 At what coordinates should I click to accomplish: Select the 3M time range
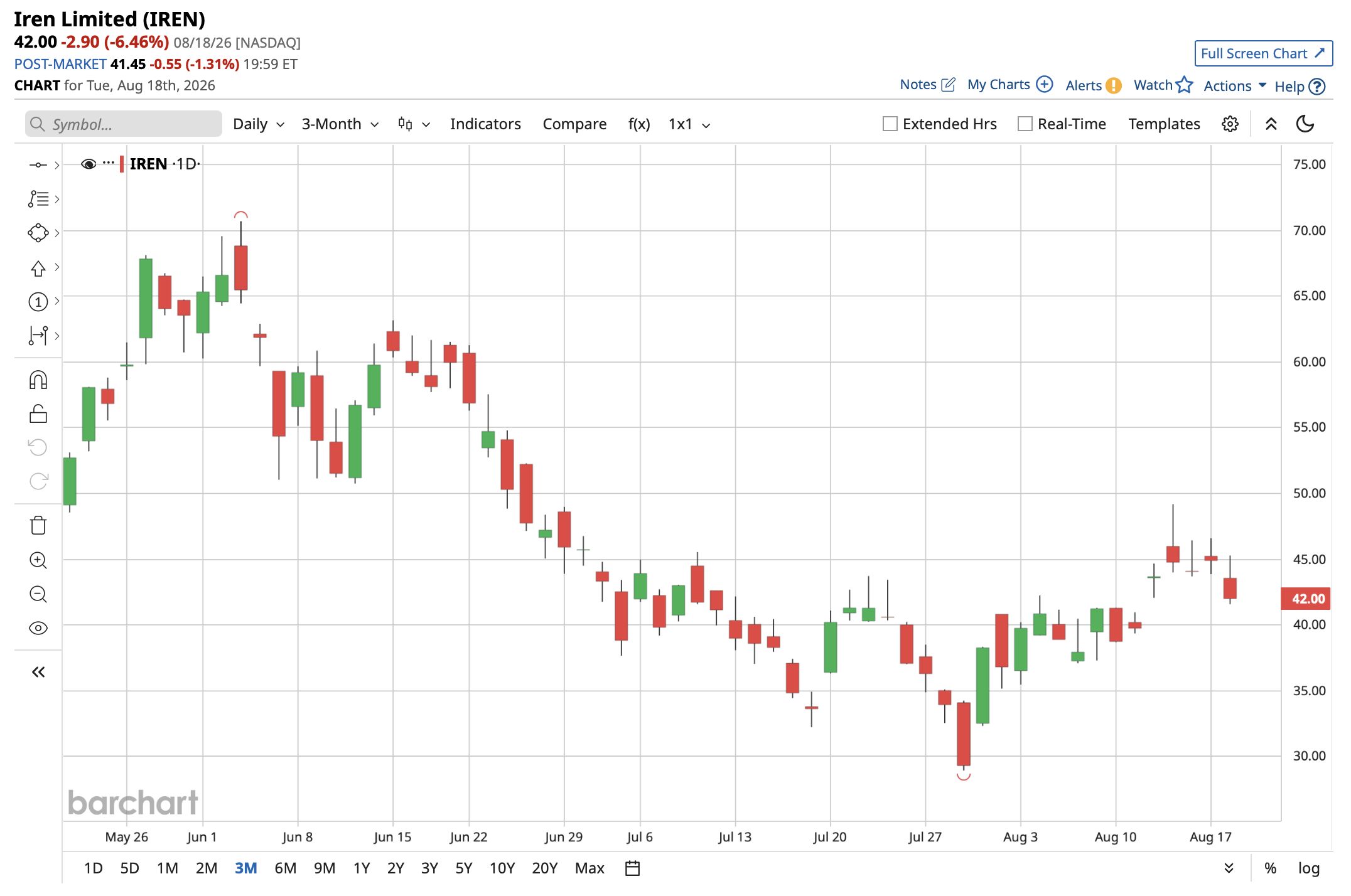246,868
